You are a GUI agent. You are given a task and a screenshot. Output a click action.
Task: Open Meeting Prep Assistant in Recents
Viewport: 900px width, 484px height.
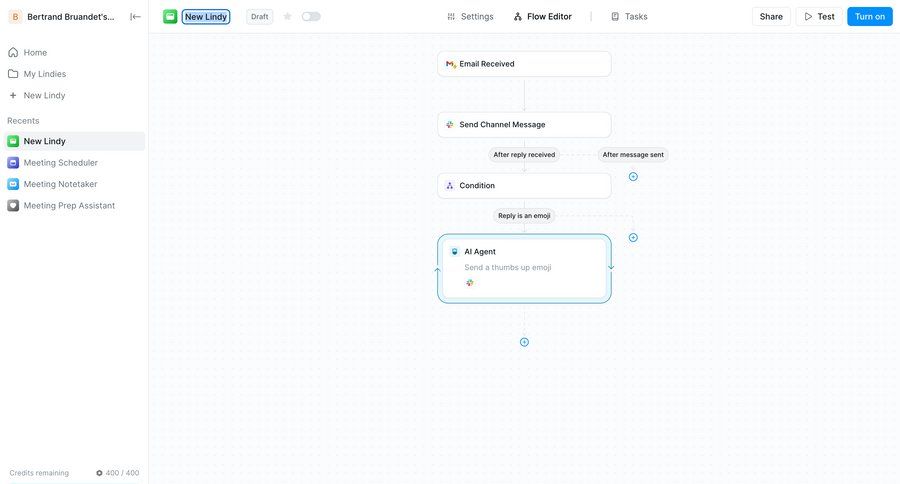[74, 206]
